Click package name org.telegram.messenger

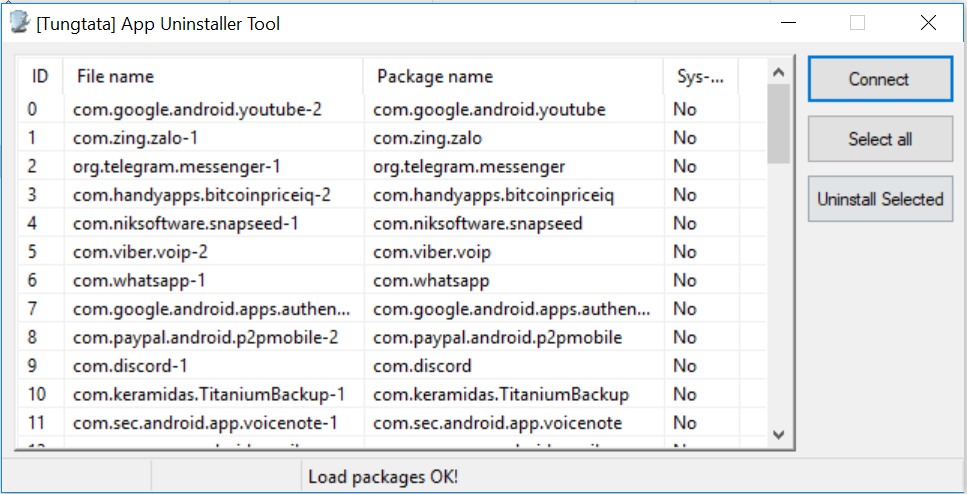pos(469,167)
